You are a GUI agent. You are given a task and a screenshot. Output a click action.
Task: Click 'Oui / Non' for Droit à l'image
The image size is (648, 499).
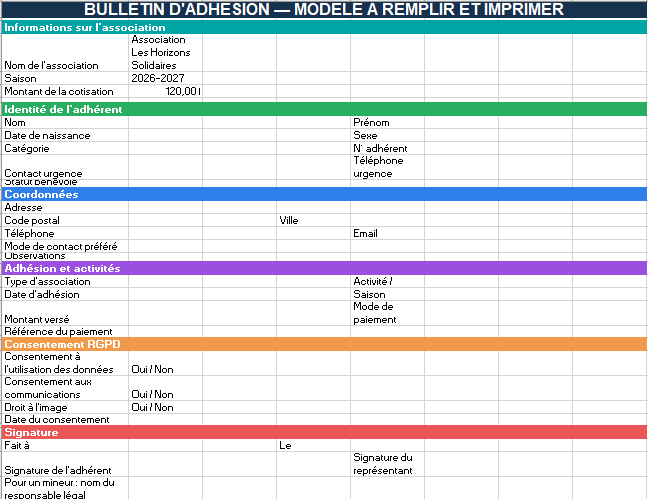tap(165, 407)
